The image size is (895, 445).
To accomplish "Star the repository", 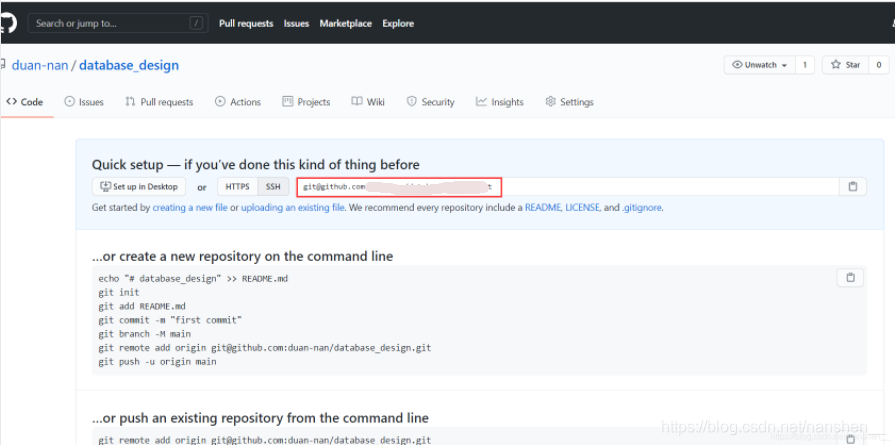I will (845, 65).
